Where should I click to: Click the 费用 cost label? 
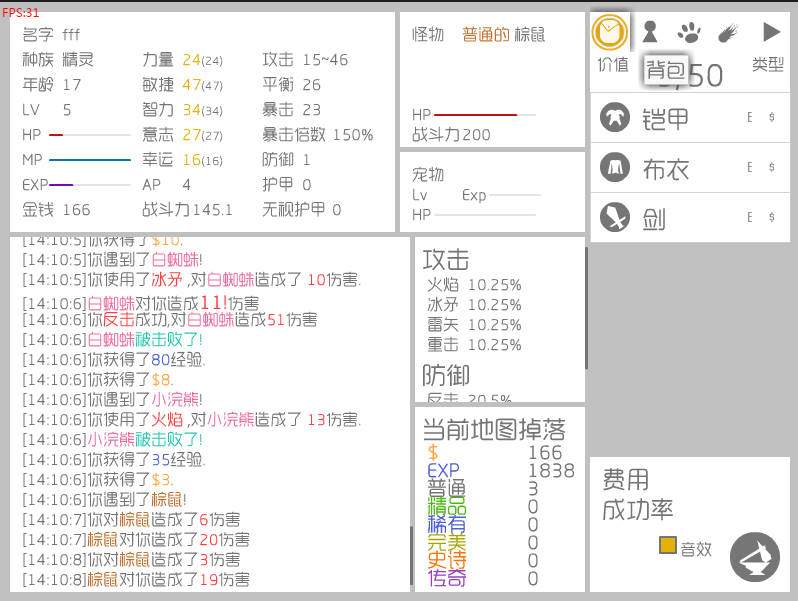pos(626,479)
